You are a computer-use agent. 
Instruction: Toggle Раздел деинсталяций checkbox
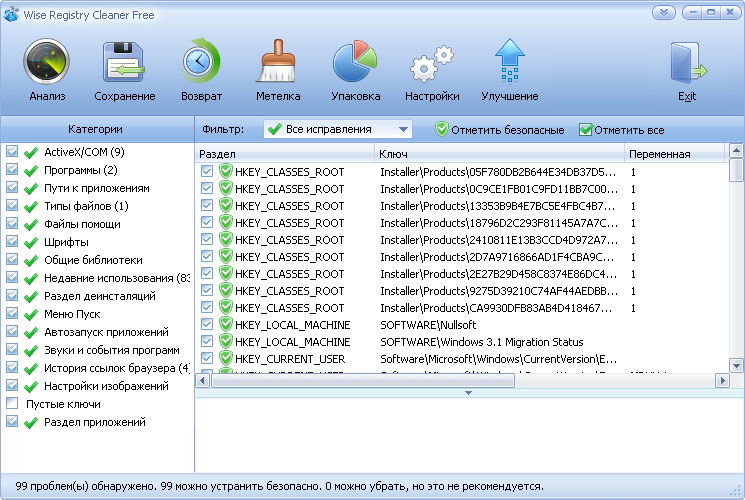pyautogui.click(x=12, y=296)
